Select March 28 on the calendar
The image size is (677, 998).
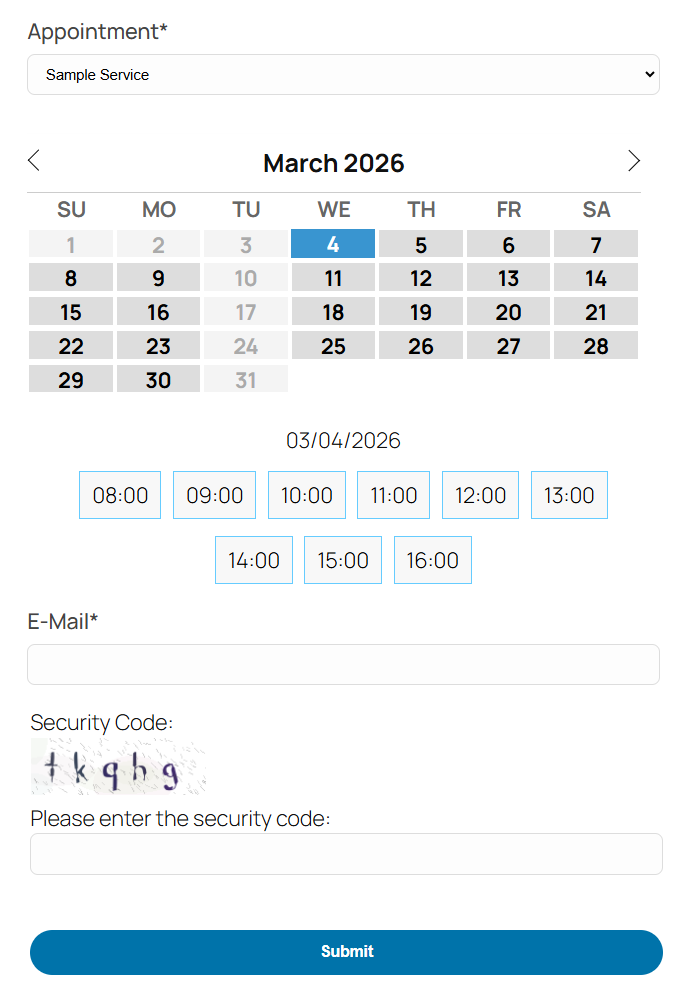click(596, 347)
